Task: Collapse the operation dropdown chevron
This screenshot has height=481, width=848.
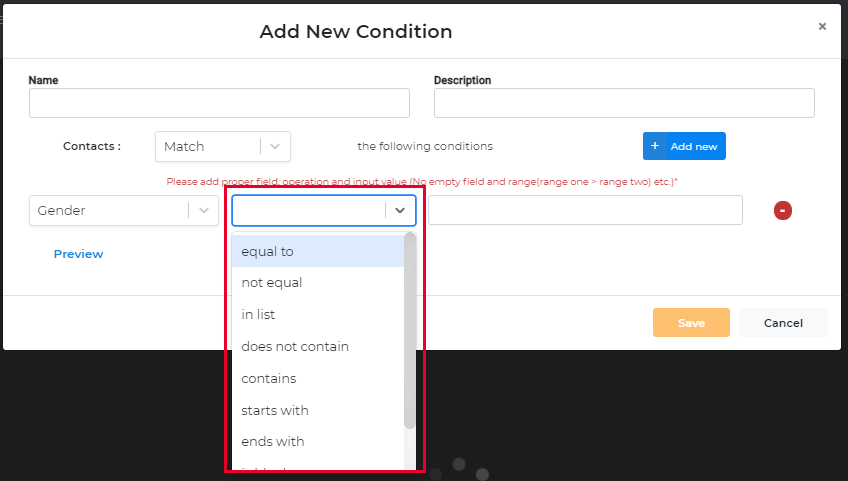Action: [x=400, y=210]
